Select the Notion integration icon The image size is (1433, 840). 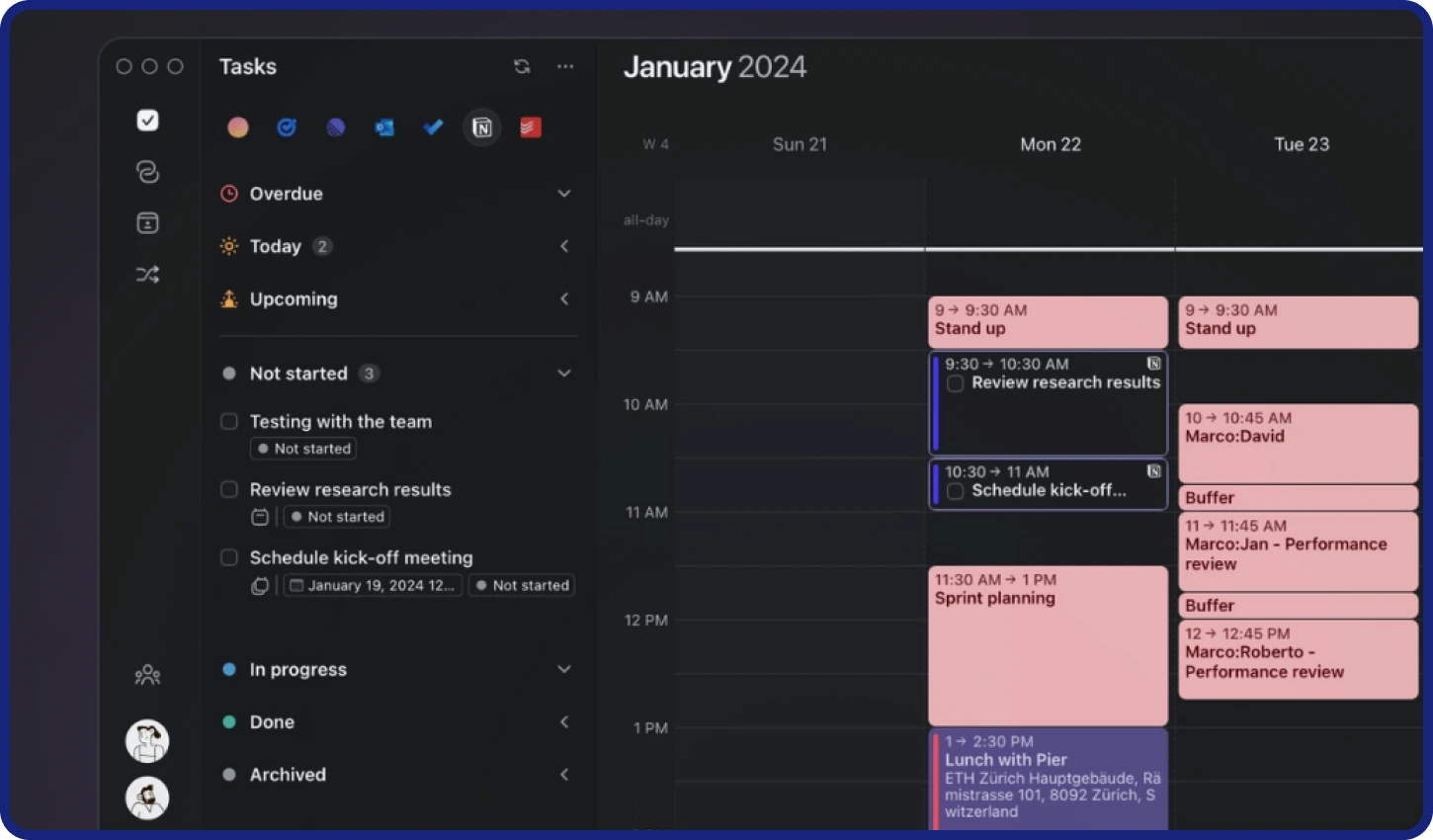pyautogui.click(x=482, y=127)
